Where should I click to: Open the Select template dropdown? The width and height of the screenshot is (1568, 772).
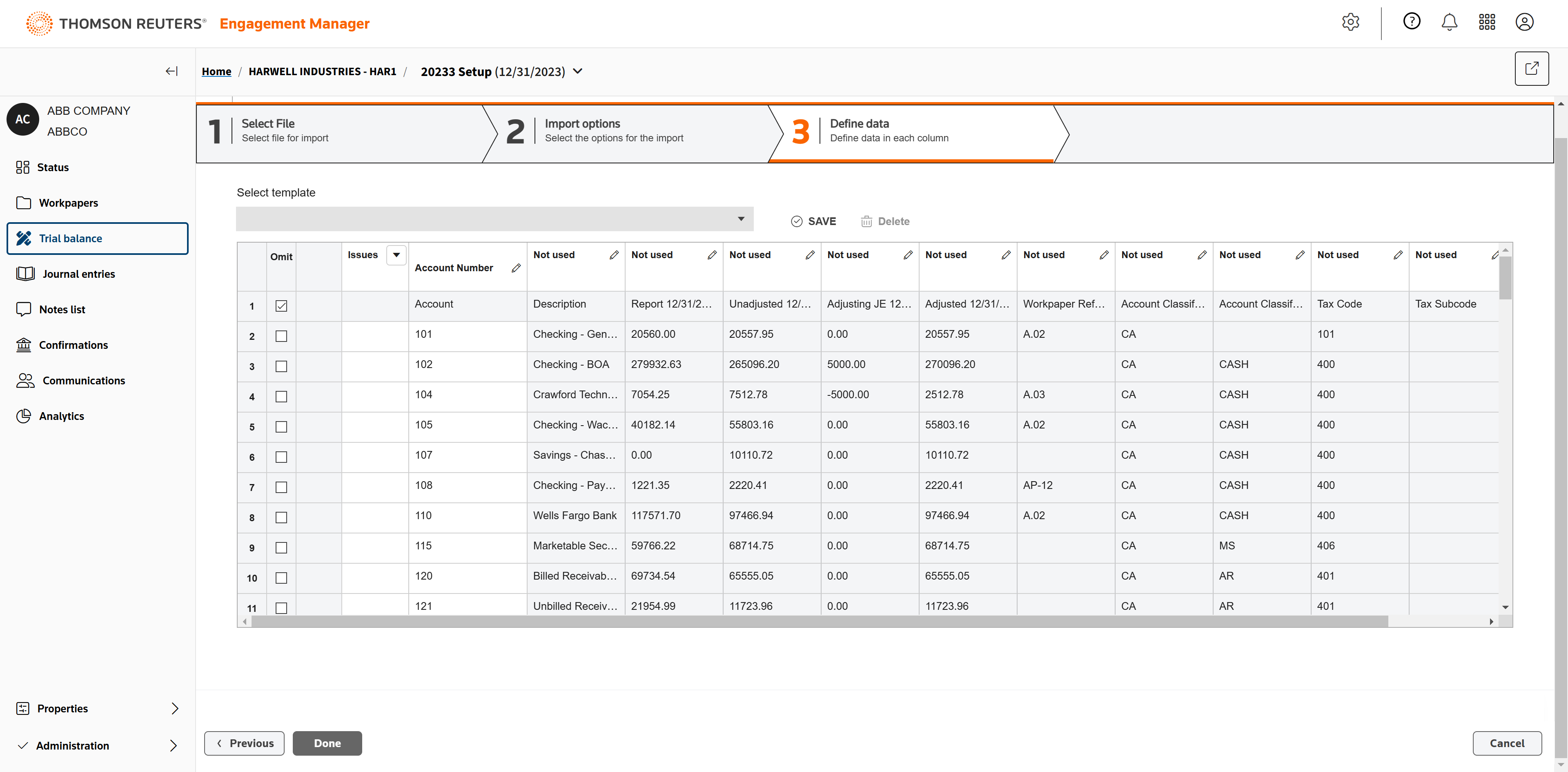tap(494, 219)
